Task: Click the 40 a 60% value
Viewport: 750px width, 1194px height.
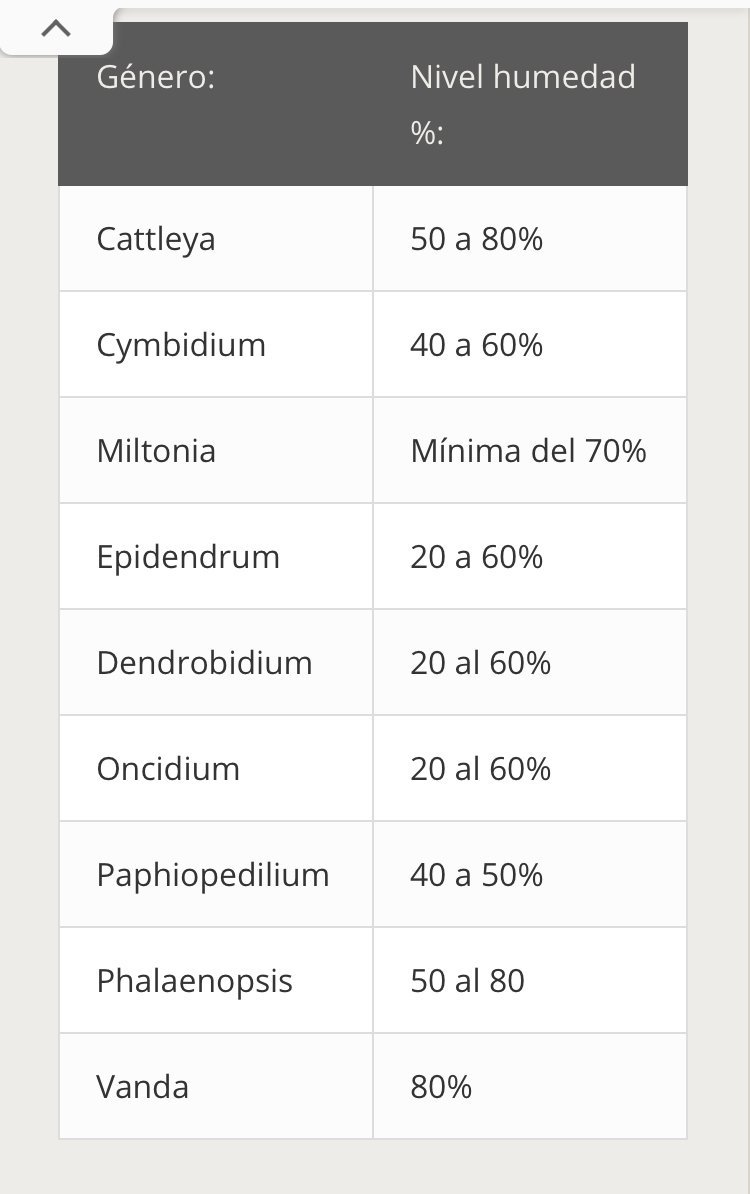Action: click(477, 345)
